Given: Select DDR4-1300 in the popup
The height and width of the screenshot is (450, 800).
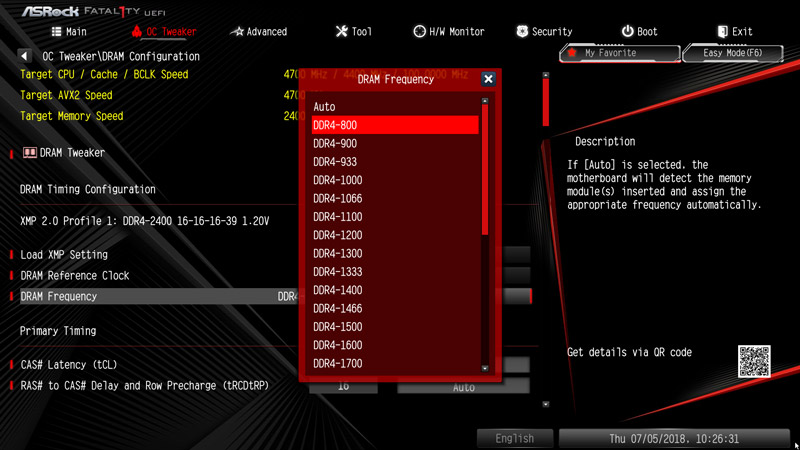Looking at the screenshot, I should (395, 254).
